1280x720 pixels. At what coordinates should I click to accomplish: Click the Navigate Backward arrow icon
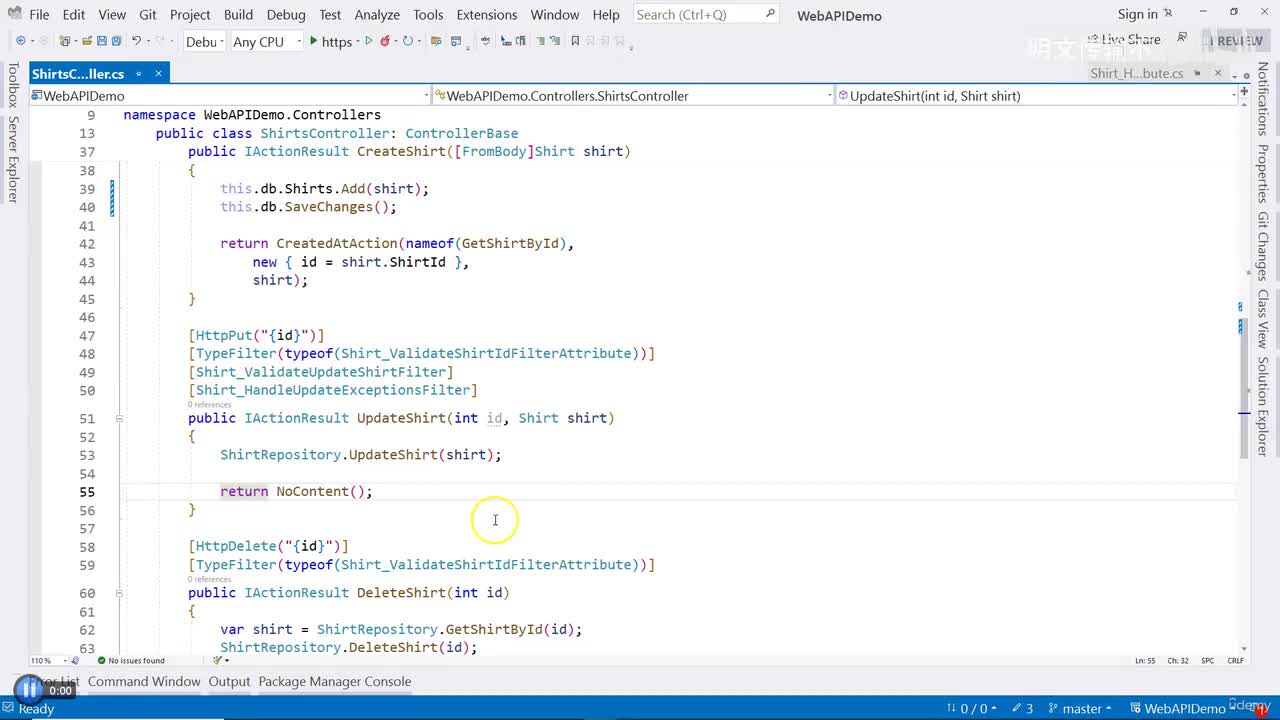(x=20, y=41)
